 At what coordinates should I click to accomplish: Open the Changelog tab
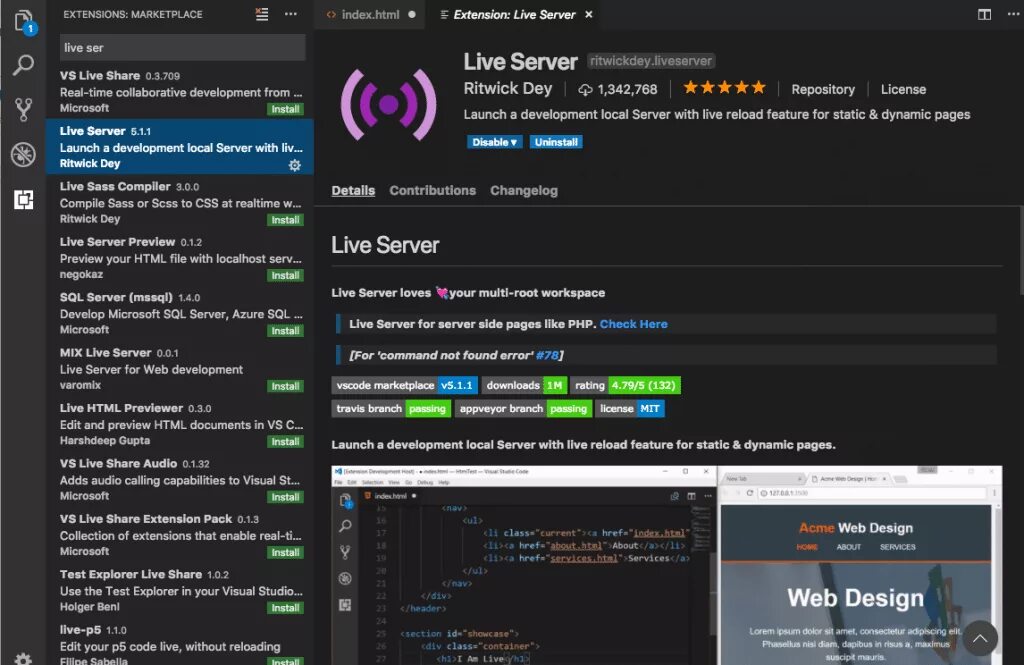[x=524, y=191]
